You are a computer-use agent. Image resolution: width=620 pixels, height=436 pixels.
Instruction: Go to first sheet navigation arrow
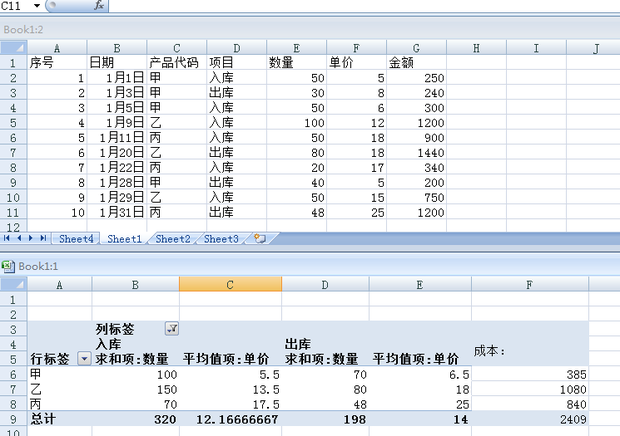click(7, 238)
